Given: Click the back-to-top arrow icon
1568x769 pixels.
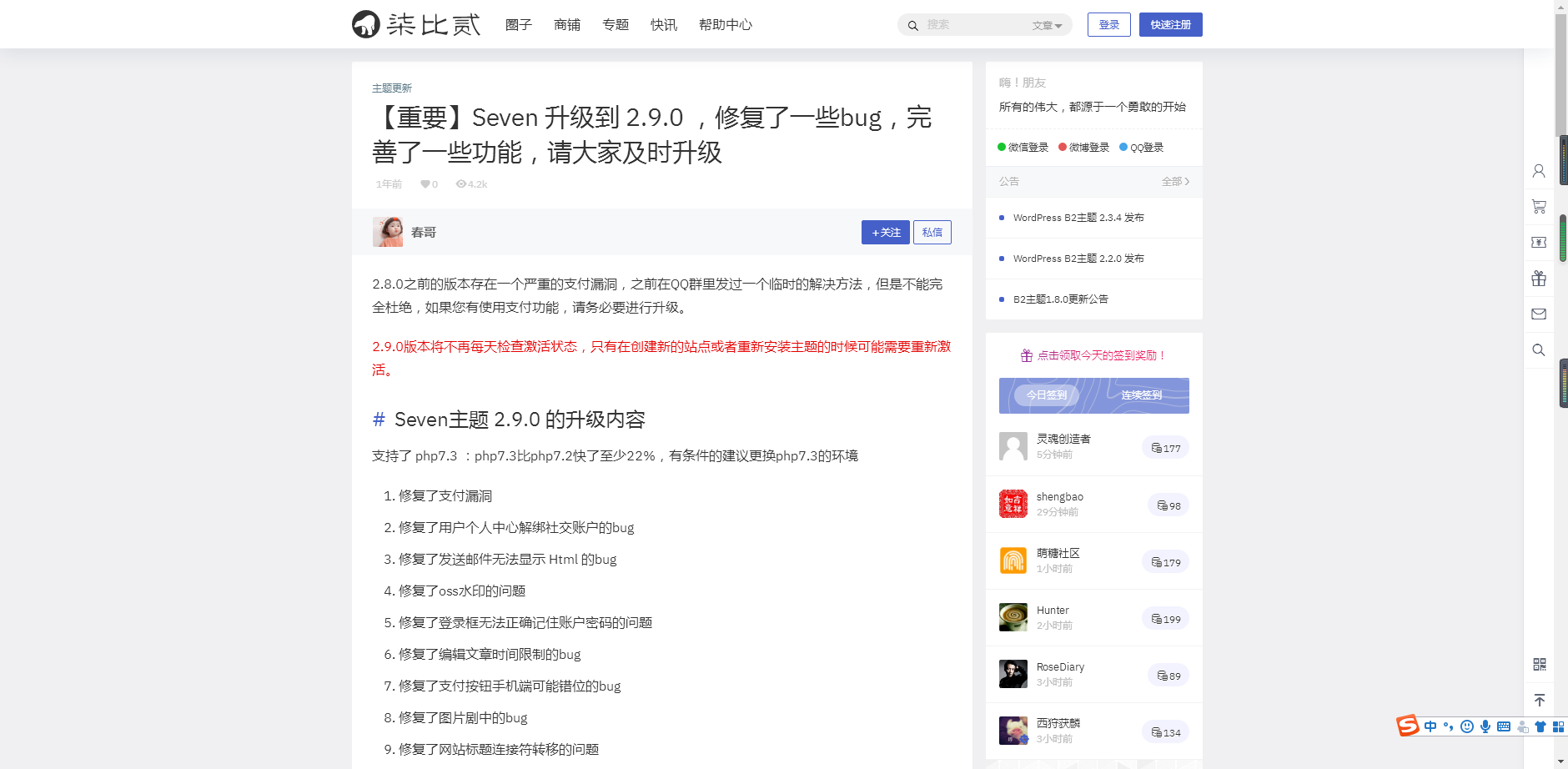Looking at the screenshot, I should pyautogui.click(x=1539, y=700).
